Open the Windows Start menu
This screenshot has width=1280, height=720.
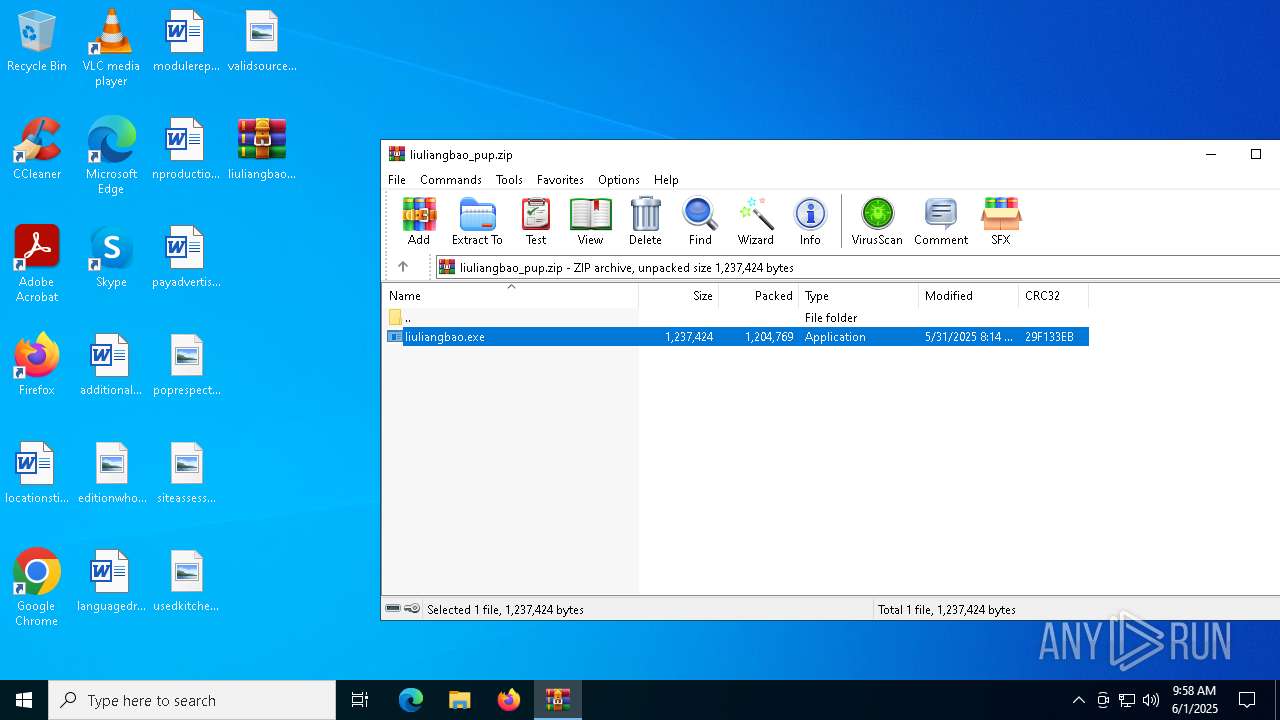(24, 700)
